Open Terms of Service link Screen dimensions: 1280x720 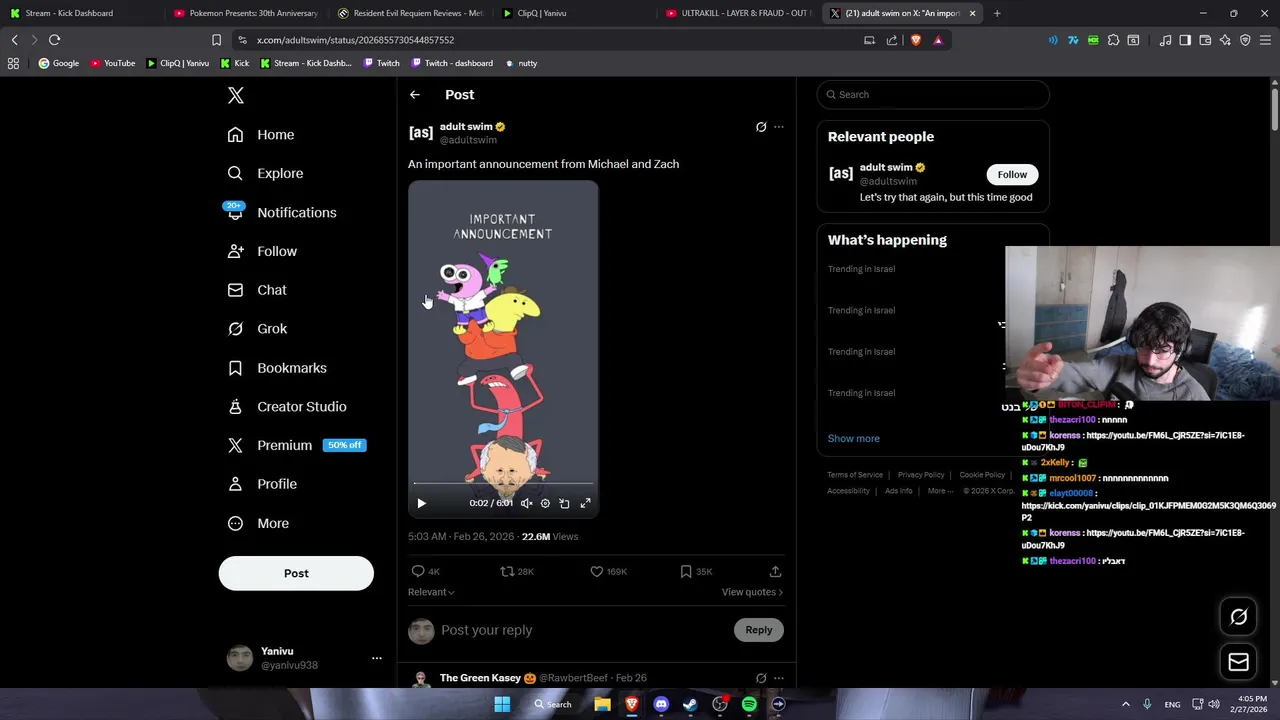click(855, 475)
